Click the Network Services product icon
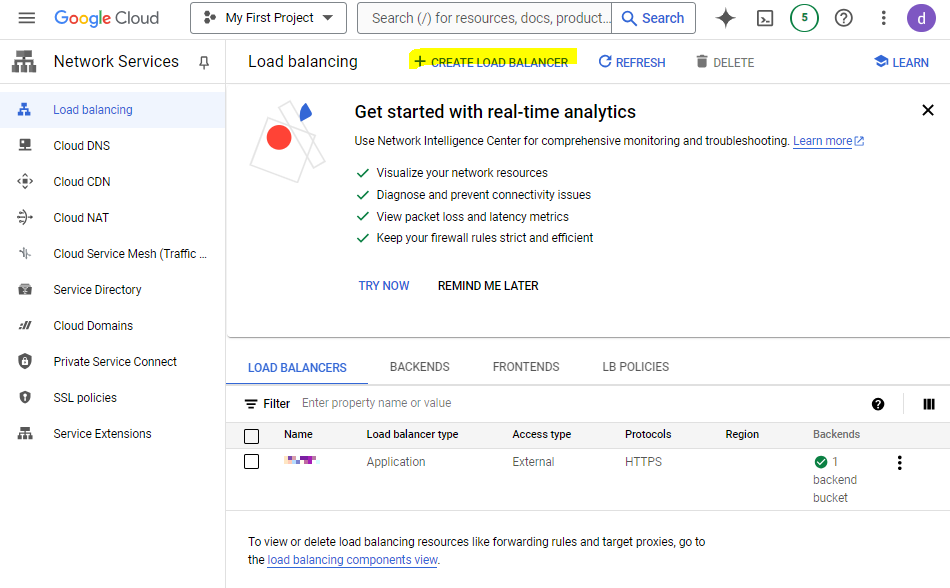Viewport: 950px width, 588px height. pyautogui.click(x=24, y=62)
